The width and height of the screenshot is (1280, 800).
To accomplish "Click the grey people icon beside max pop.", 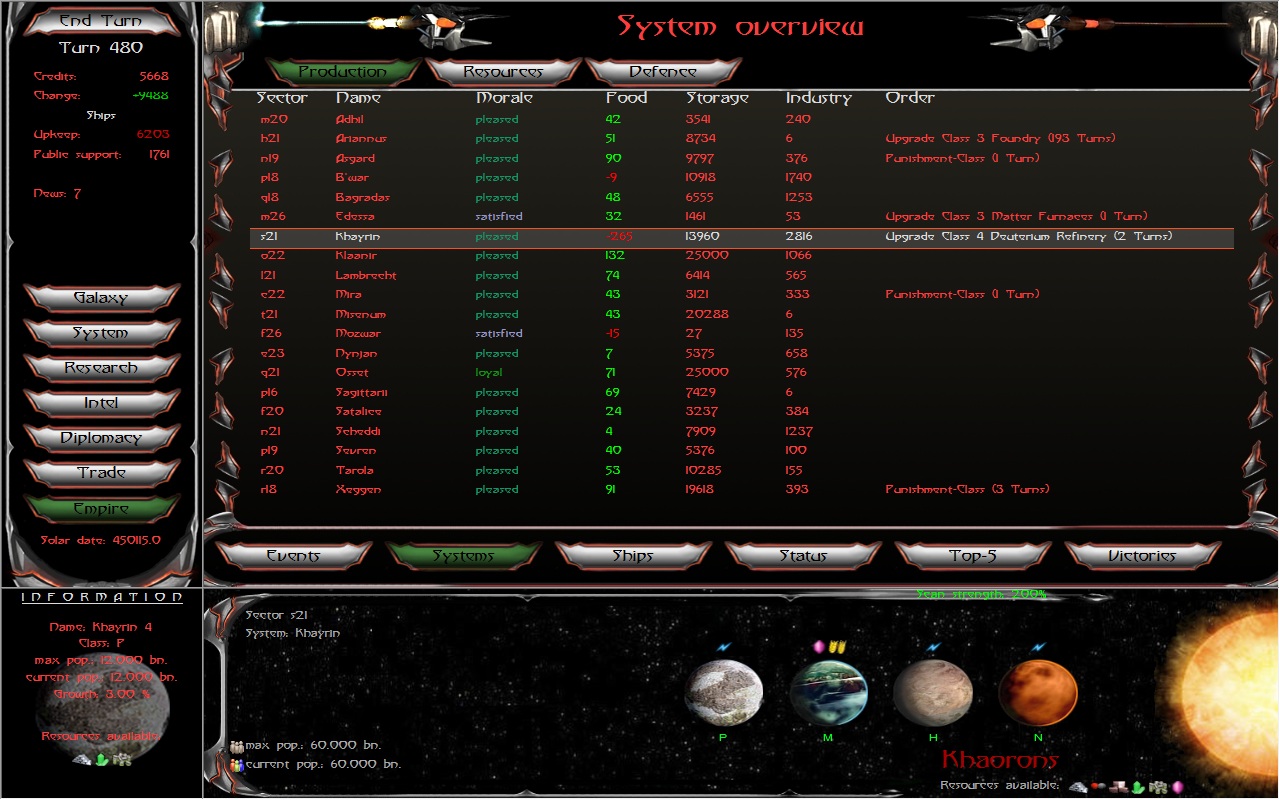I will pos(237,746).
